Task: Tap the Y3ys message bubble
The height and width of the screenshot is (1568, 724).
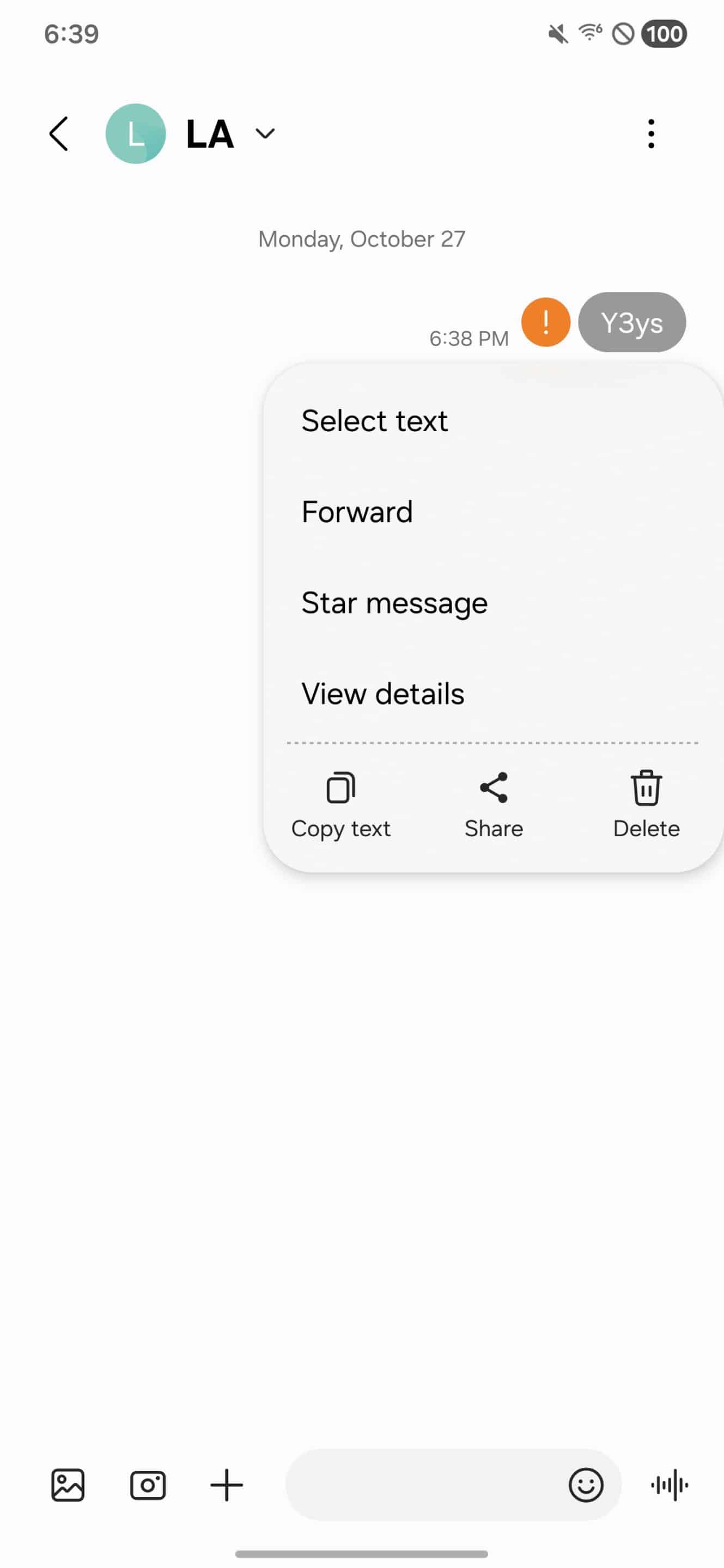Action: click(x=632, y=322)
